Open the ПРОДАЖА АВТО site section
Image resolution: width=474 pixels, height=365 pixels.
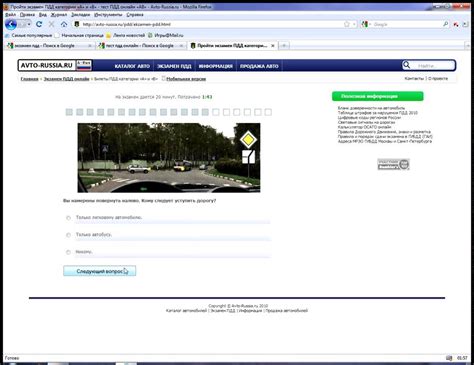pos(259,66)
